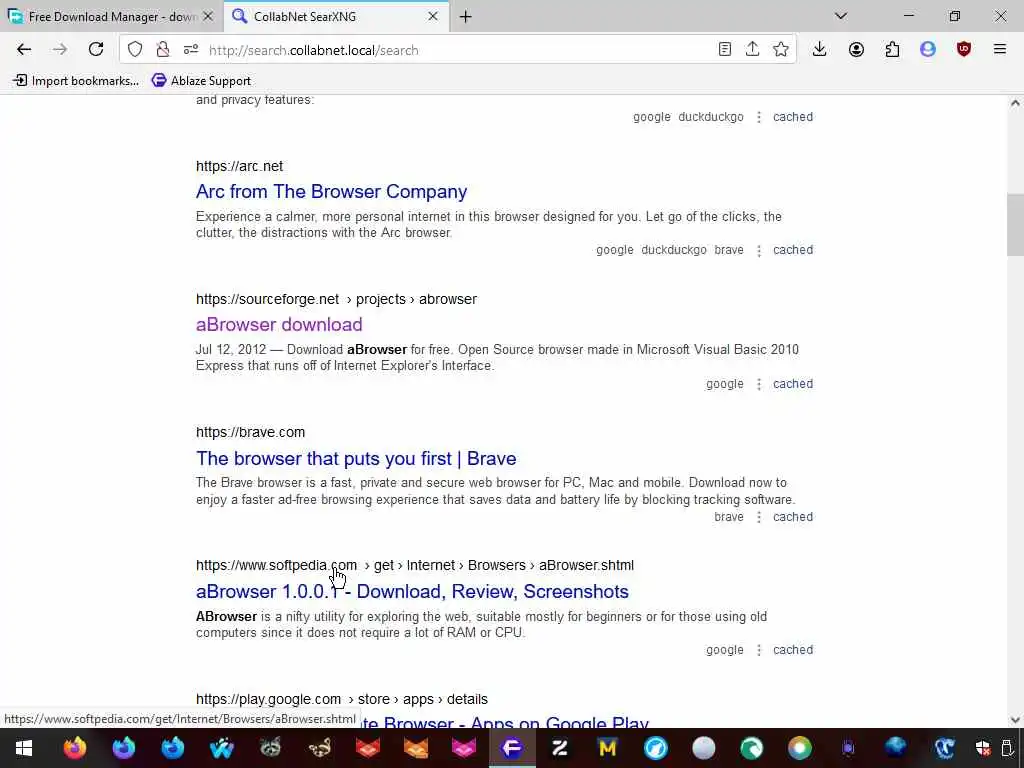The height and width of the screenshot is (768, 1024).
Task: Select the CollabNet SearXNG tab
Action: 336,17
